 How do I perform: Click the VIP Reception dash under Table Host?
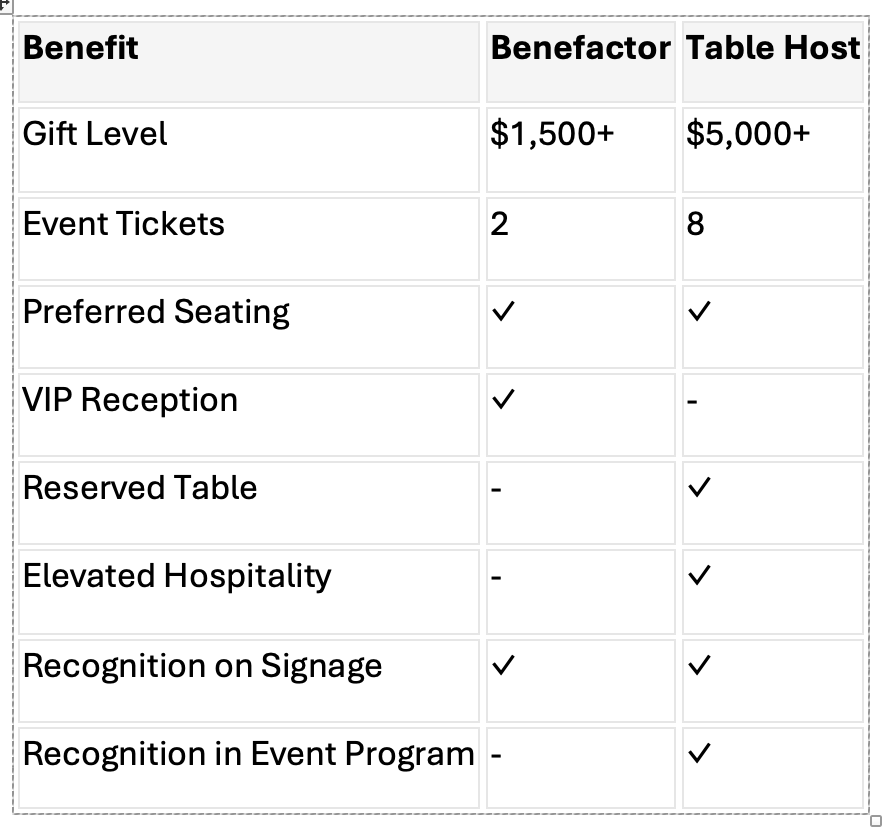point(692,401)
